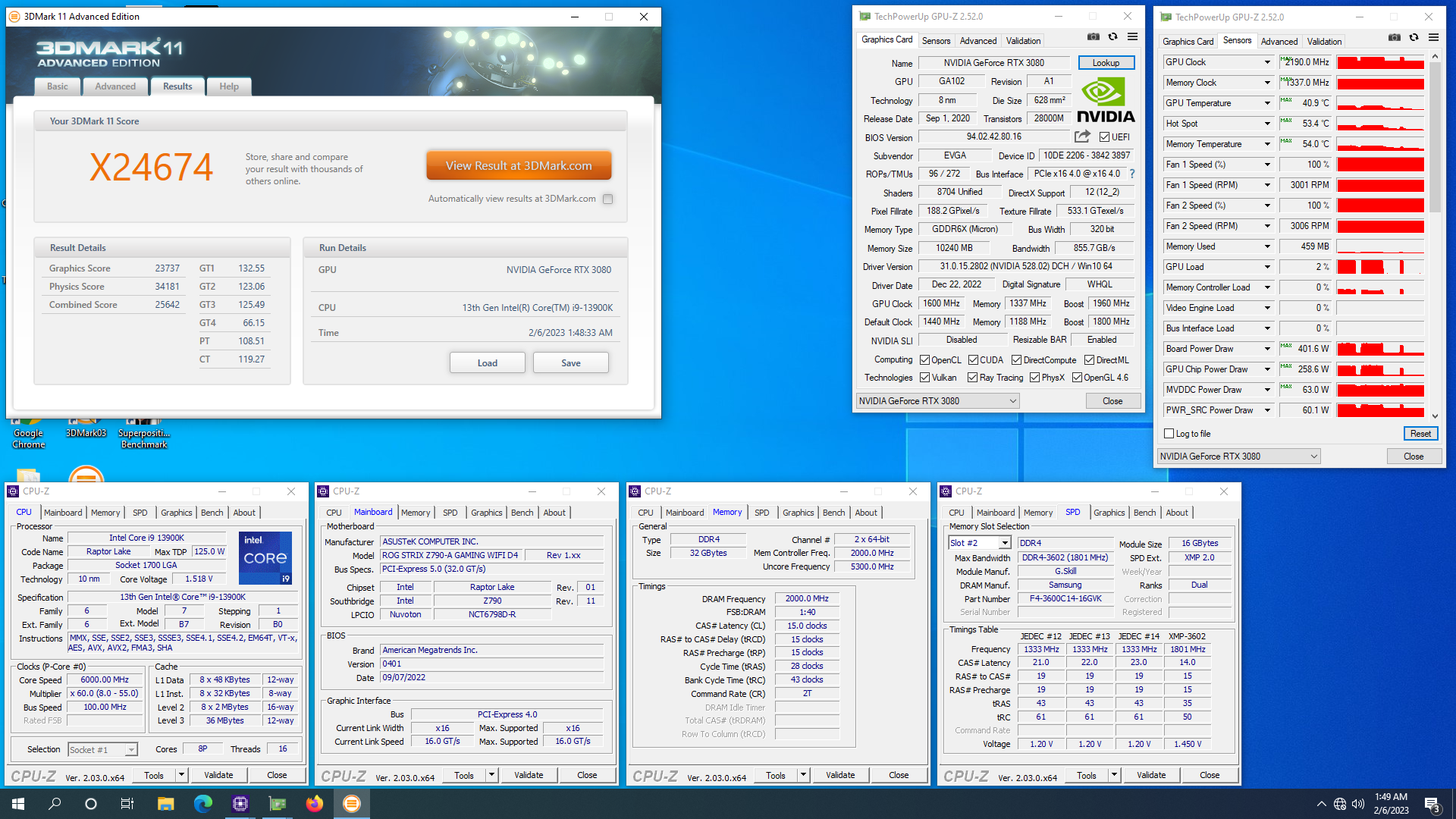This screenshot has height=819, width=1456.
Task: Open the Memory Clock sensor dropdown
Action: pos(1266,83)
